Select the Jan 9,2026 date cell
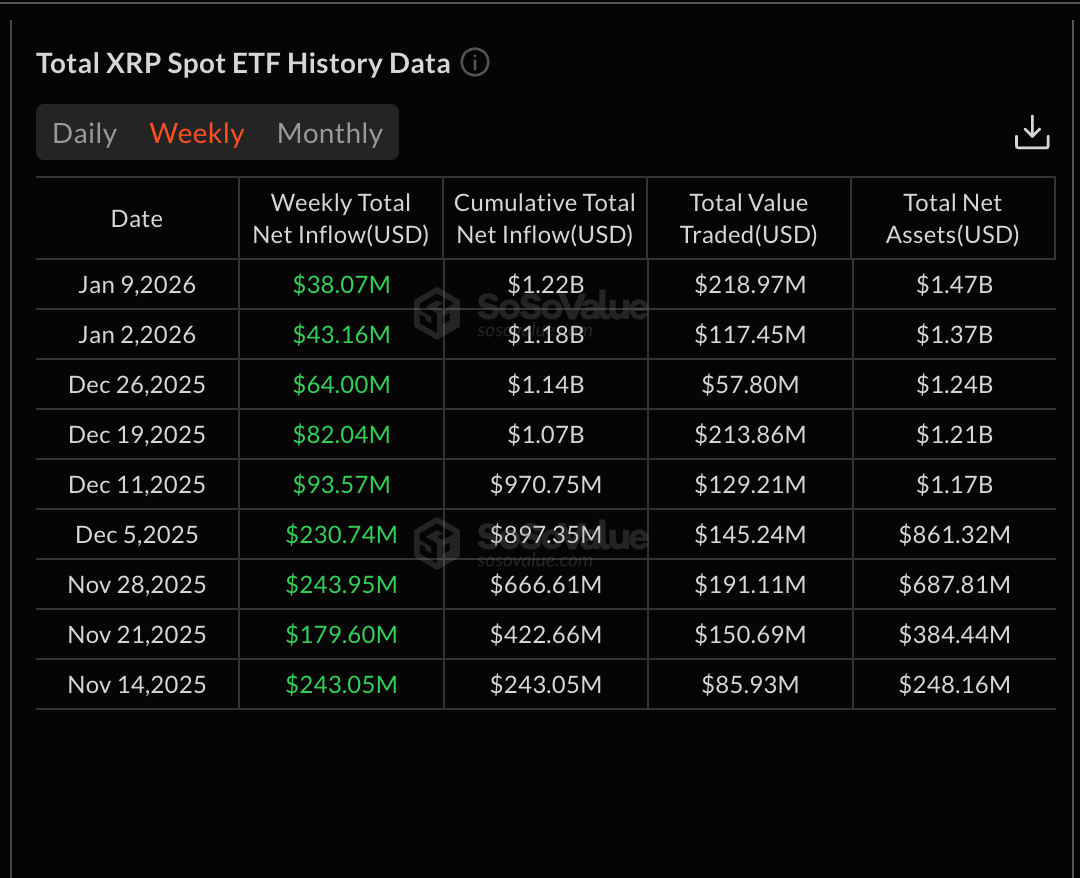The width and height of the screenshot is (1080, 878). [x=136, y=284]
